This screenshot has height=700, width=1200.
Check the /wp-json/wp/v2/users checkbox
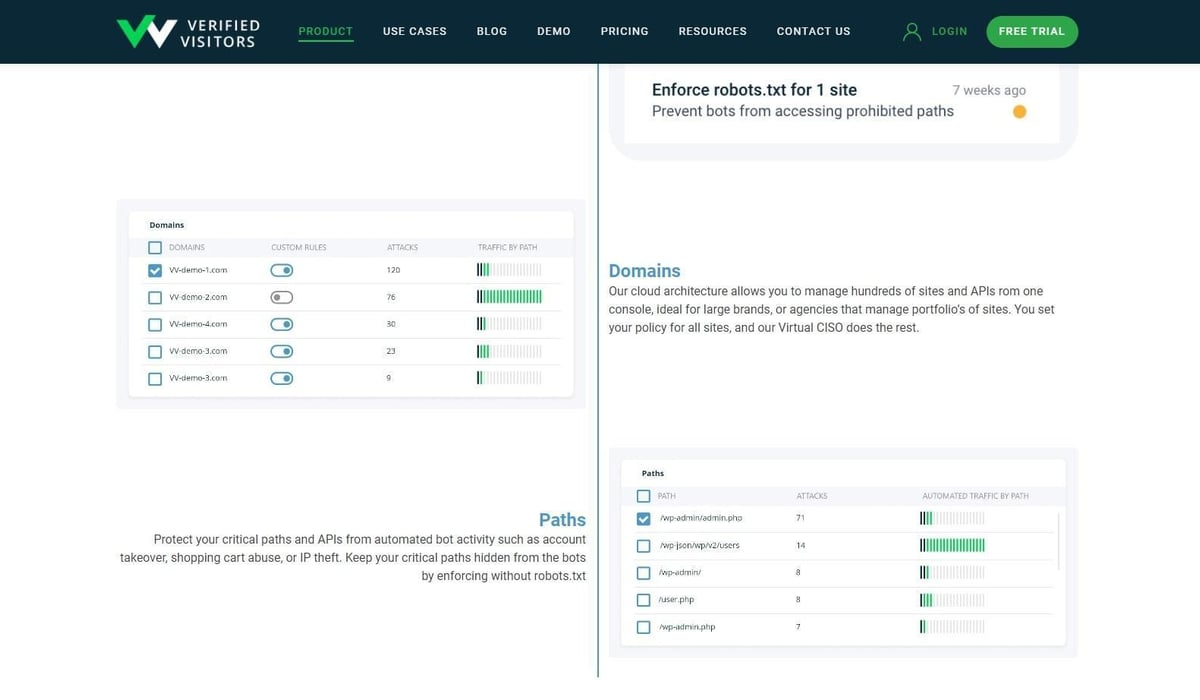[x=643, y=546]
